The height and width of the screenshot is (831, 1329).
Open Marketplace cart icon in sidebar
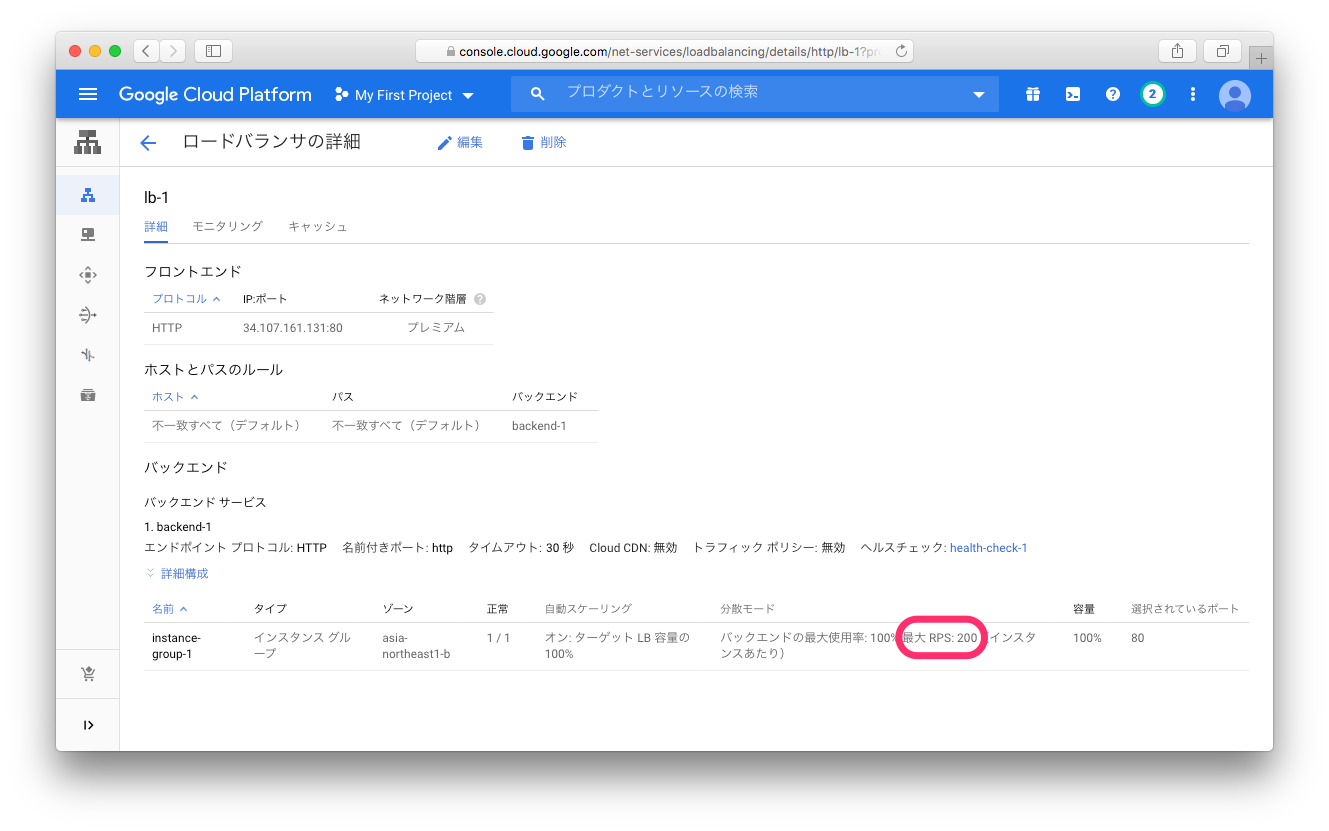tap(88, 674)
